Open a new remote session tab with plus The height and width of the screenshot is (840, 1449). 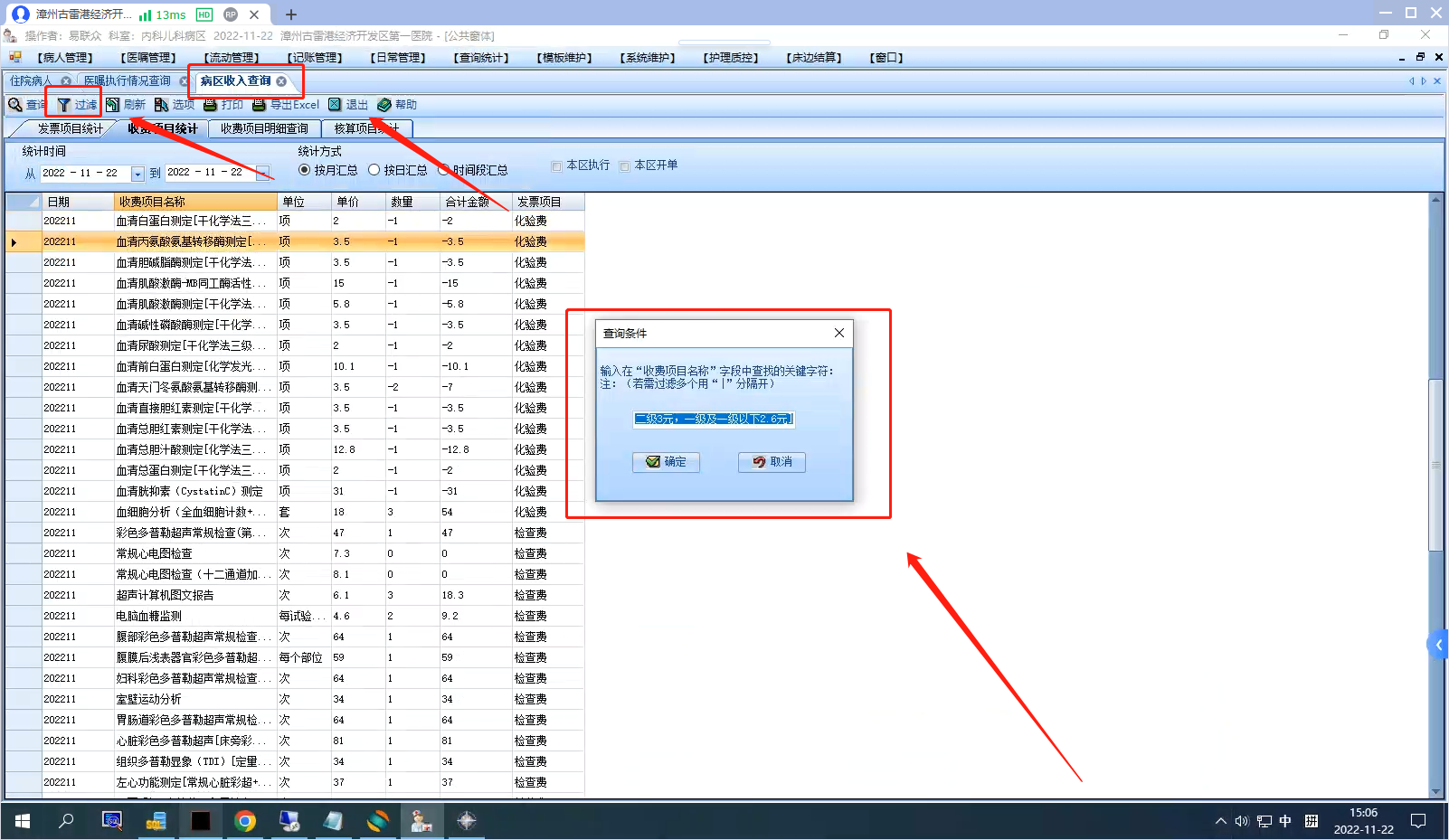(291, 14)
